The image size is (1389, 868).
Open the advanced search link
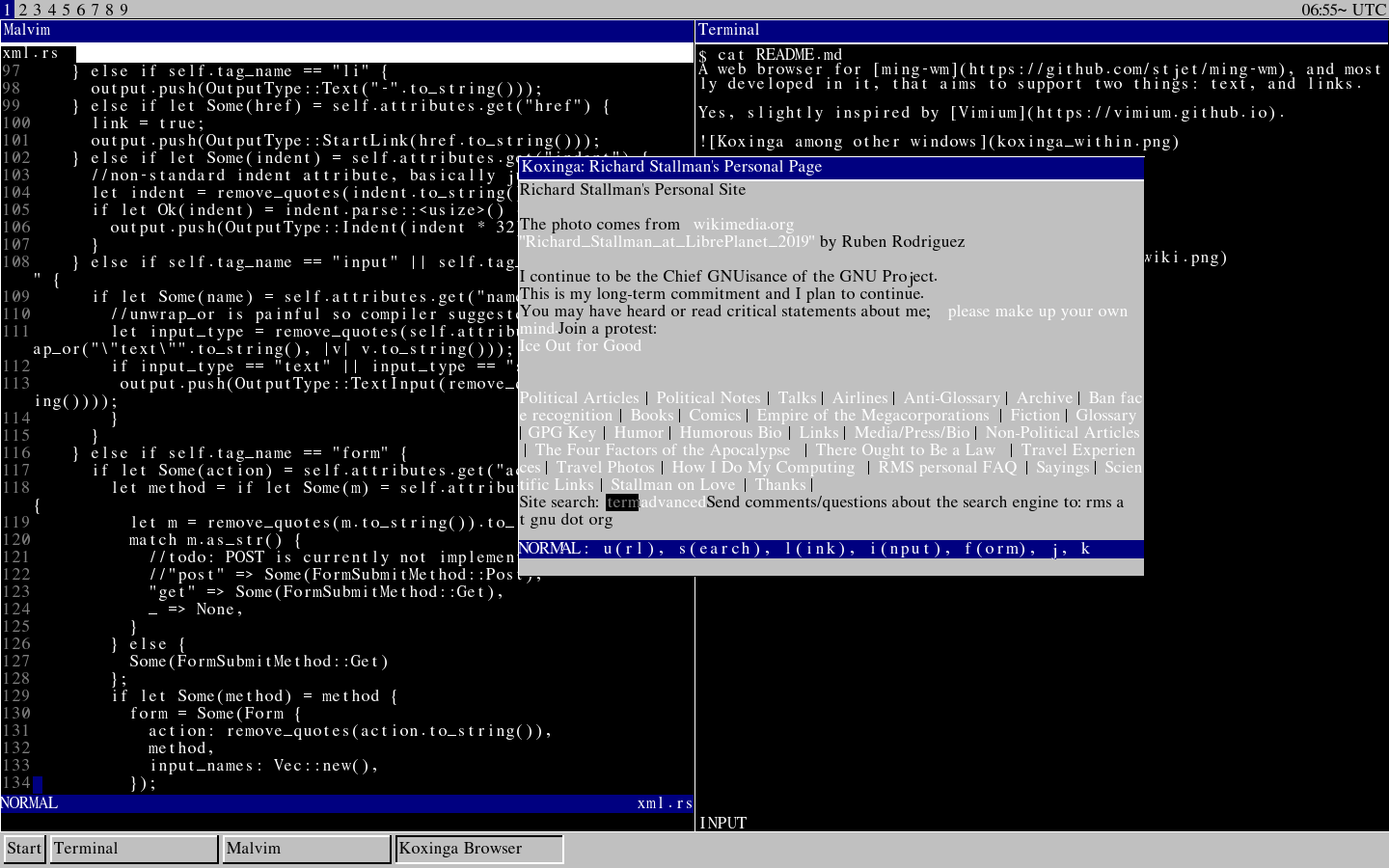coord(672,502)
